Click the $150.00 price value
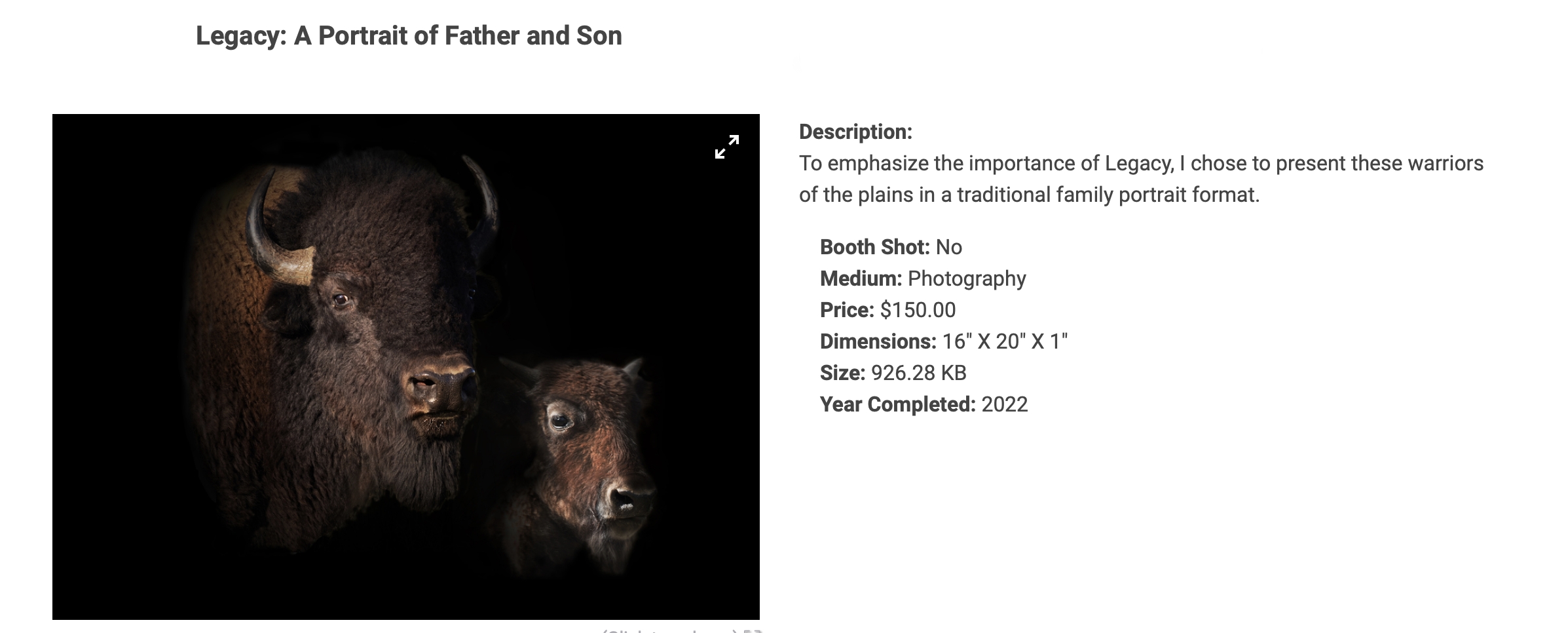Image resolution: width=1568 pixels, height=633 pixels. click(x=918, y=310)
